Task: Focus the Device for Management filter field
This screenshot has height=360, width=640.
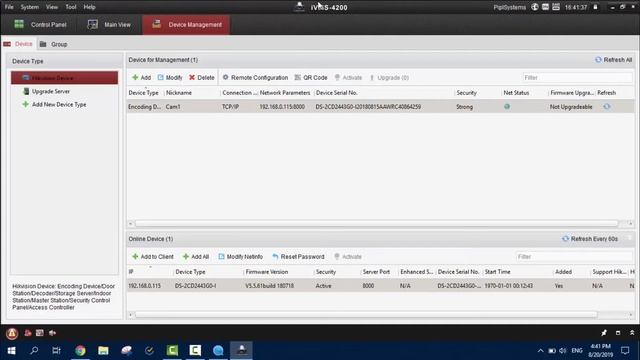Action: (x=577, y=78)
